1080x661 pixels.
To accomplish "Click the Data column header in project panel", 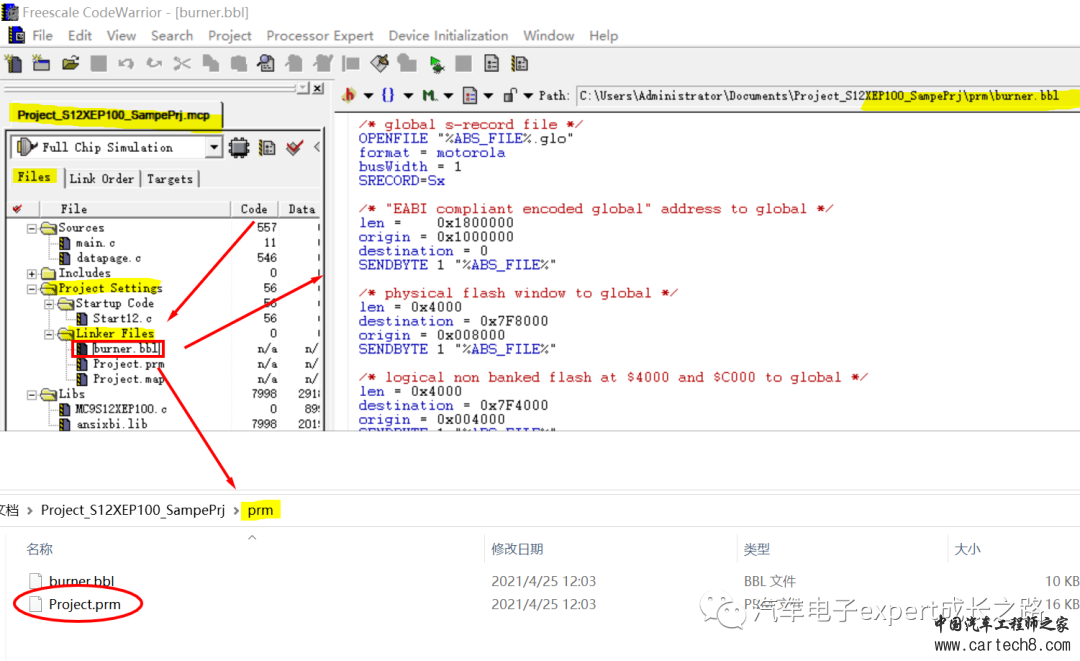I will (301, 209).
